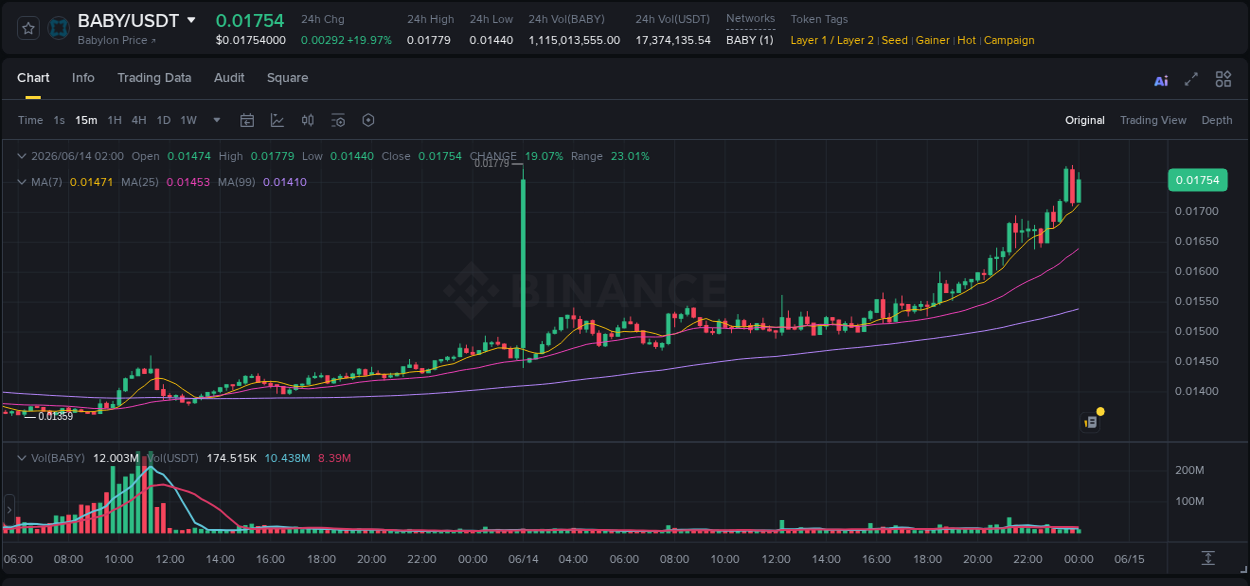Open the chart display settings icon
1250x586 pixels.
[338, 120]
